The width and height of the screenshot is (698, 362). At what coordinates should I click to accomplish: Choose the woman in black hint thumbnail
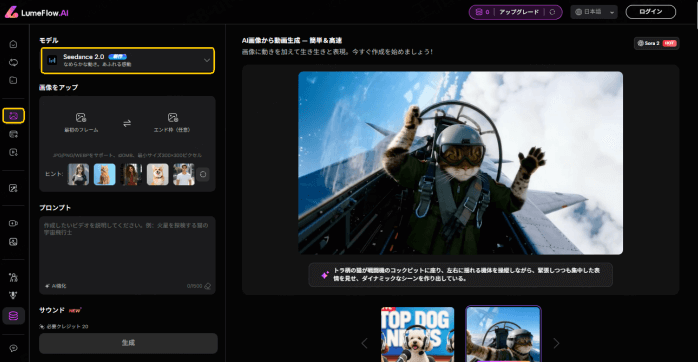click(x=78, y=174)
